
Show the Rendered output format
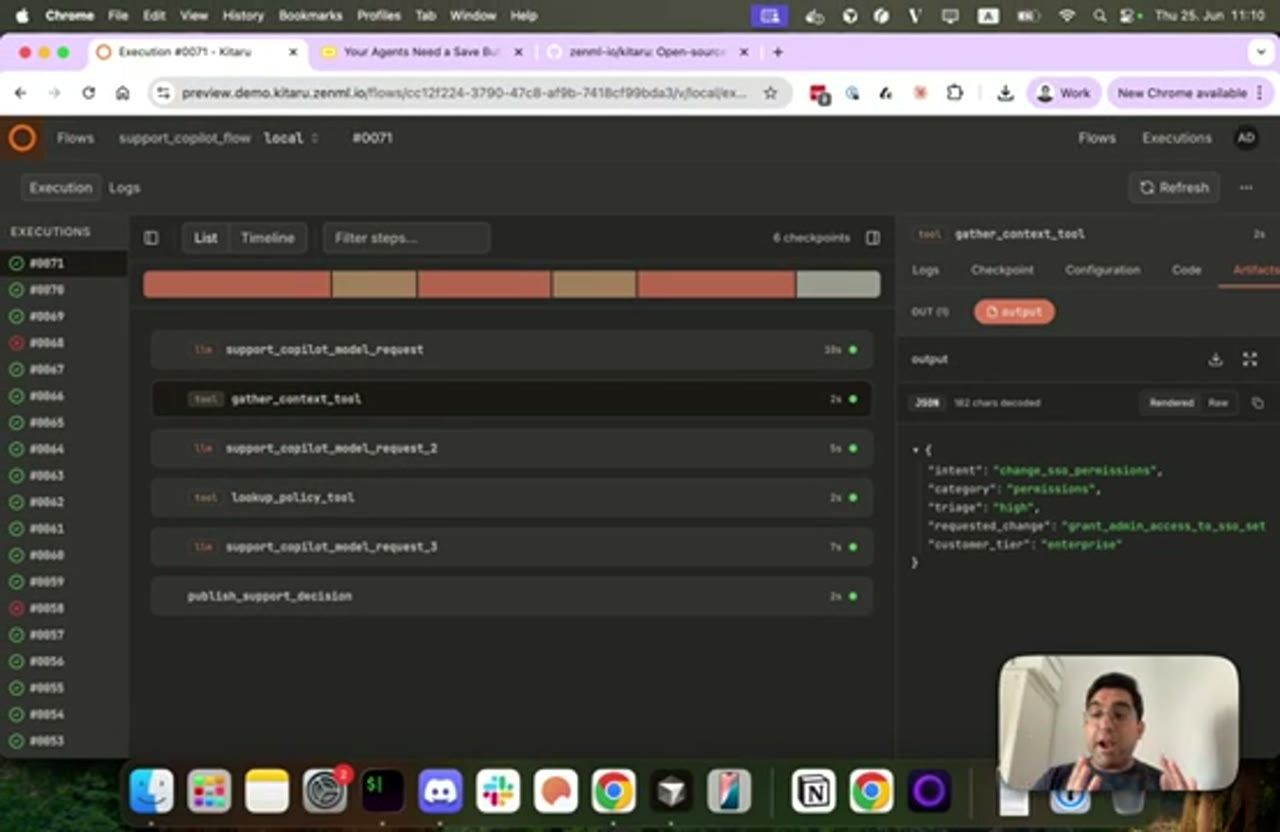1171,403
